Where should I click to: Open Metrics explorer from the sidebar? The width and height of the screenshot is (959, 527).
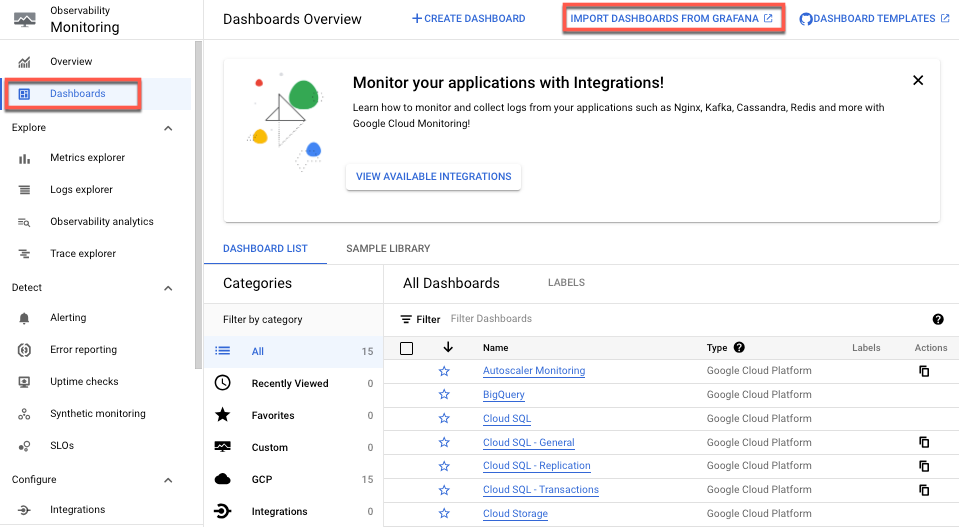point(87,158)
